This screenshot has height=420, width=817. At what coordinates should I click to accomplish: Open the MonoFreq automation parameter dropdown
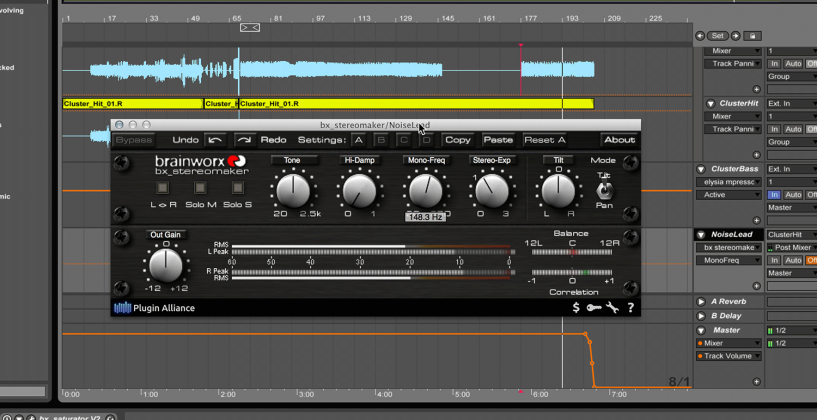(729, 260)
